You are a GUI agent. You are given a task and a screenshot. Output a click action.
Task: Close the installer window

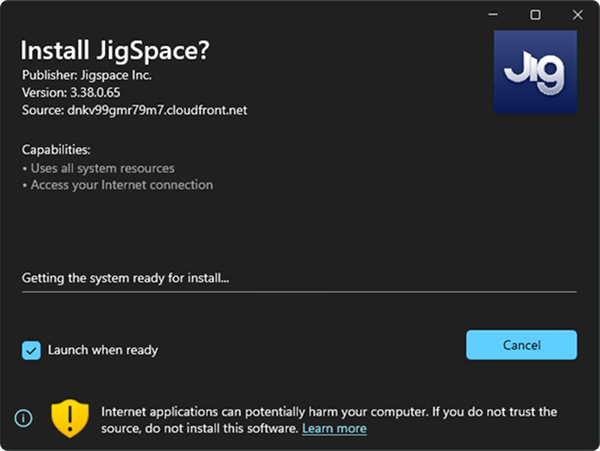577,15
